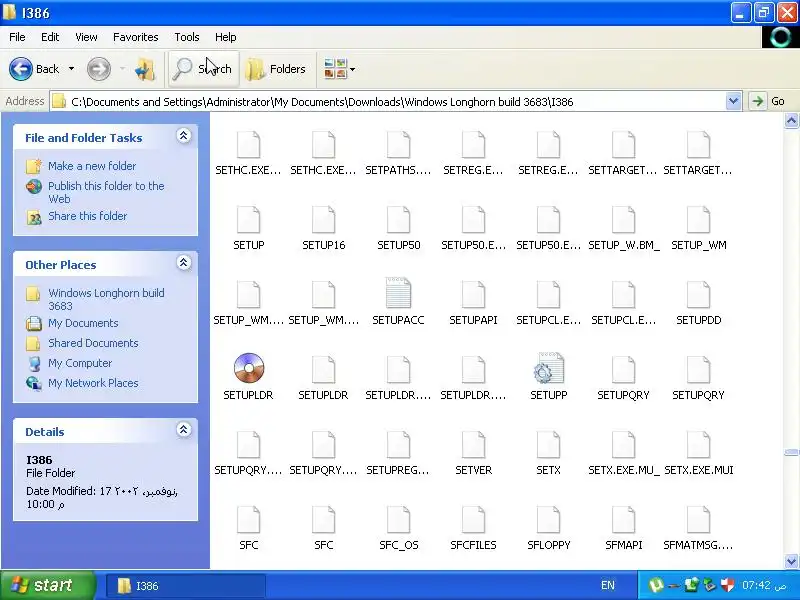
Task: Open the Back history dropdown arrow
Action: [x=71, y=69]
